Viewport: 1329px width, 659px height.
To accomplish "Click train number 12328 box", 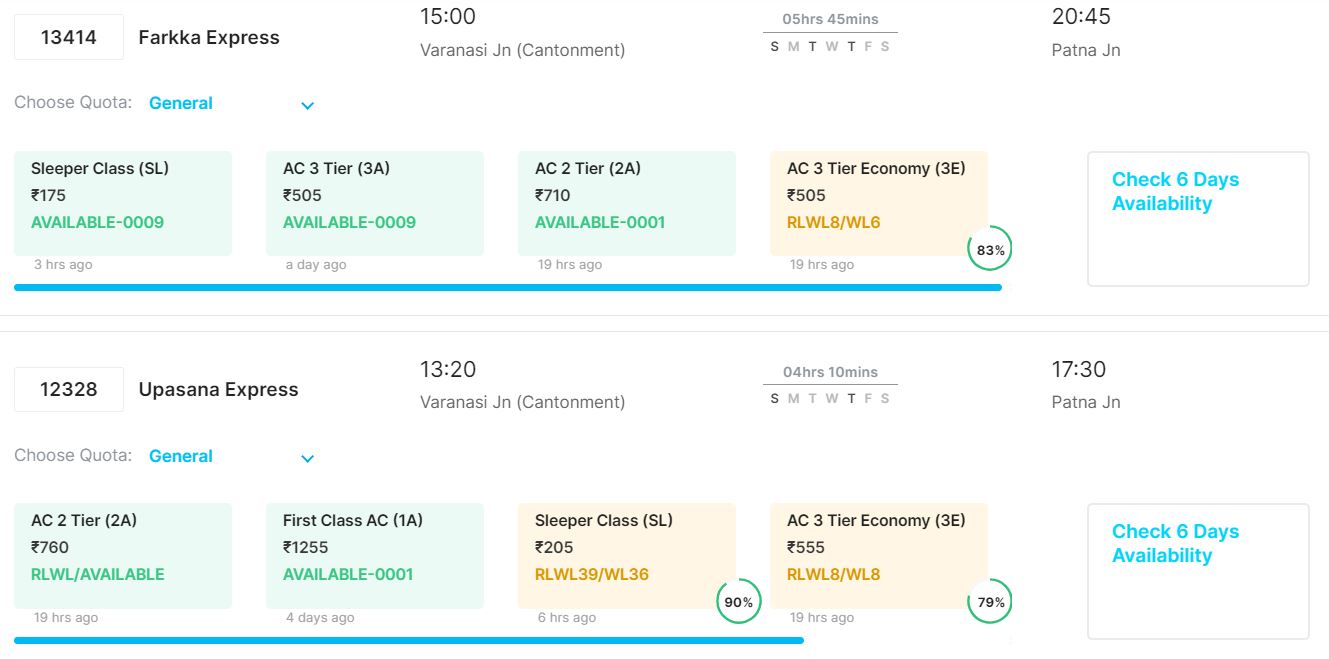I will click(69, 390).
